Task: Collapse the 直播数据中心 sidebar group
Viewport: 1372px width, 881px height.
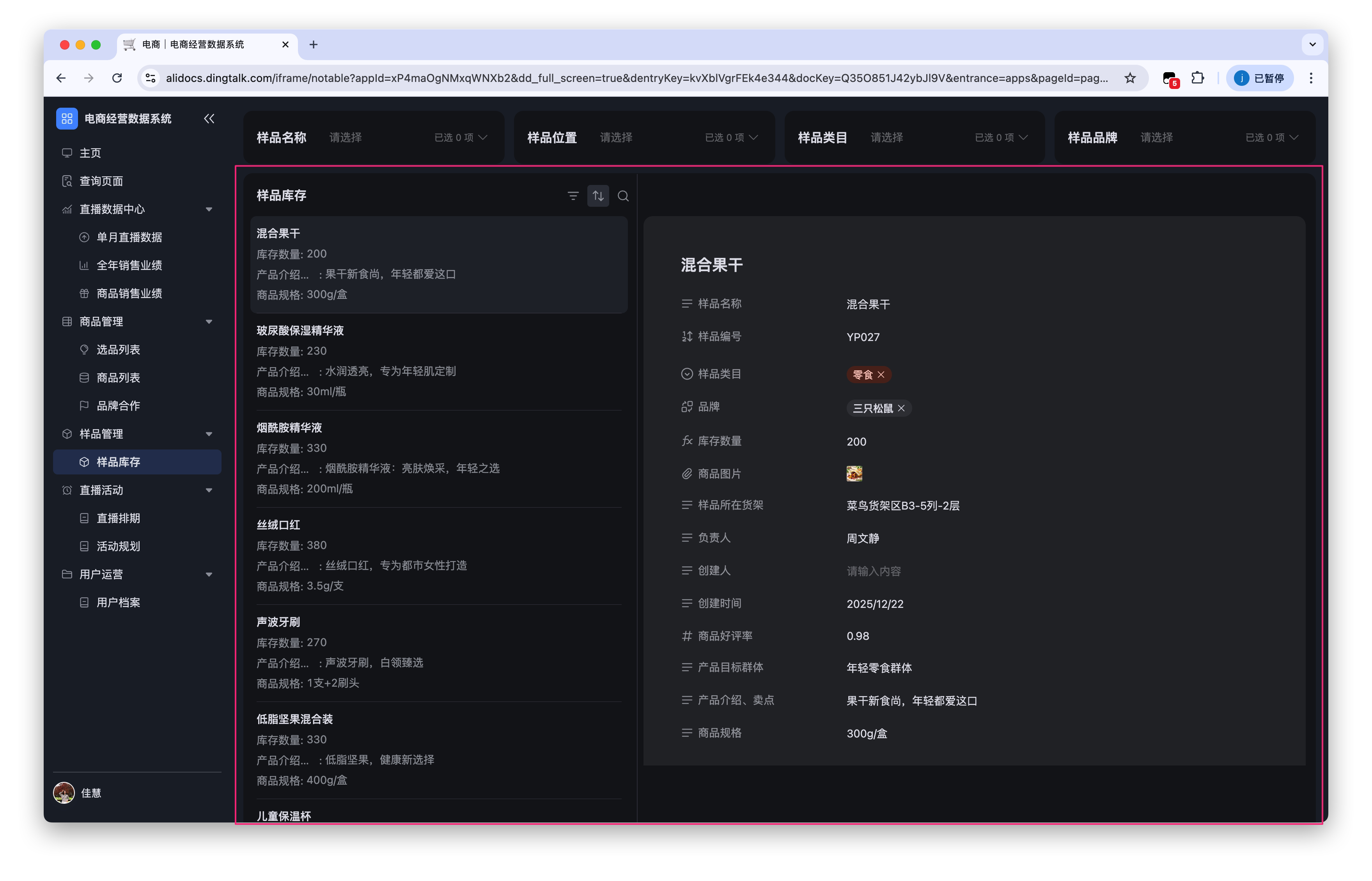Action: coord(209,210)
